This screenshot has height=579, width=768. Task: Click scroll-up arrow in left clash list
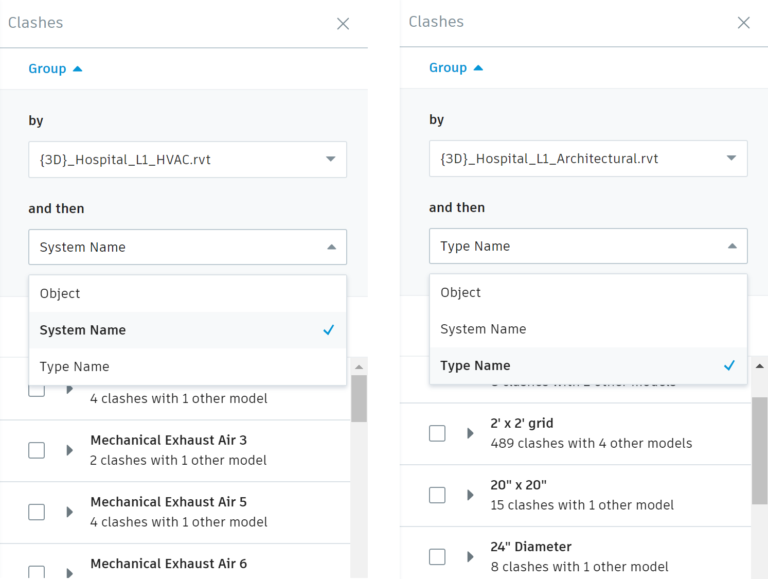tap(359, 366)
